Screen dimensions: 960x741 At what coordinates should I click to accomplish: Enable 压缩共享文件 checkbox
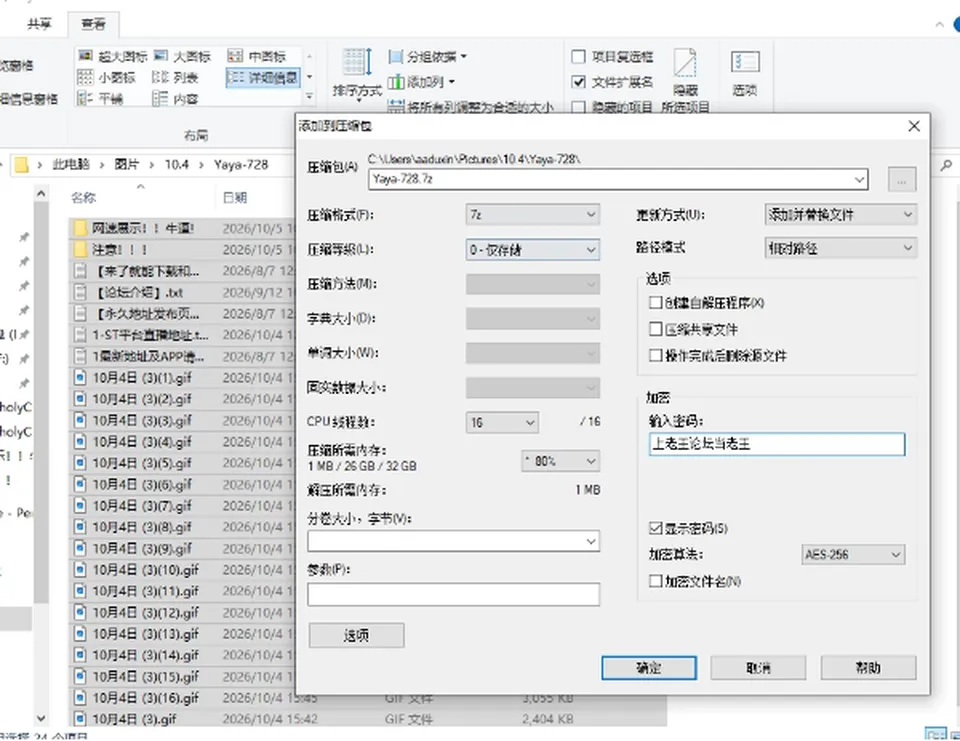[656, 329]
